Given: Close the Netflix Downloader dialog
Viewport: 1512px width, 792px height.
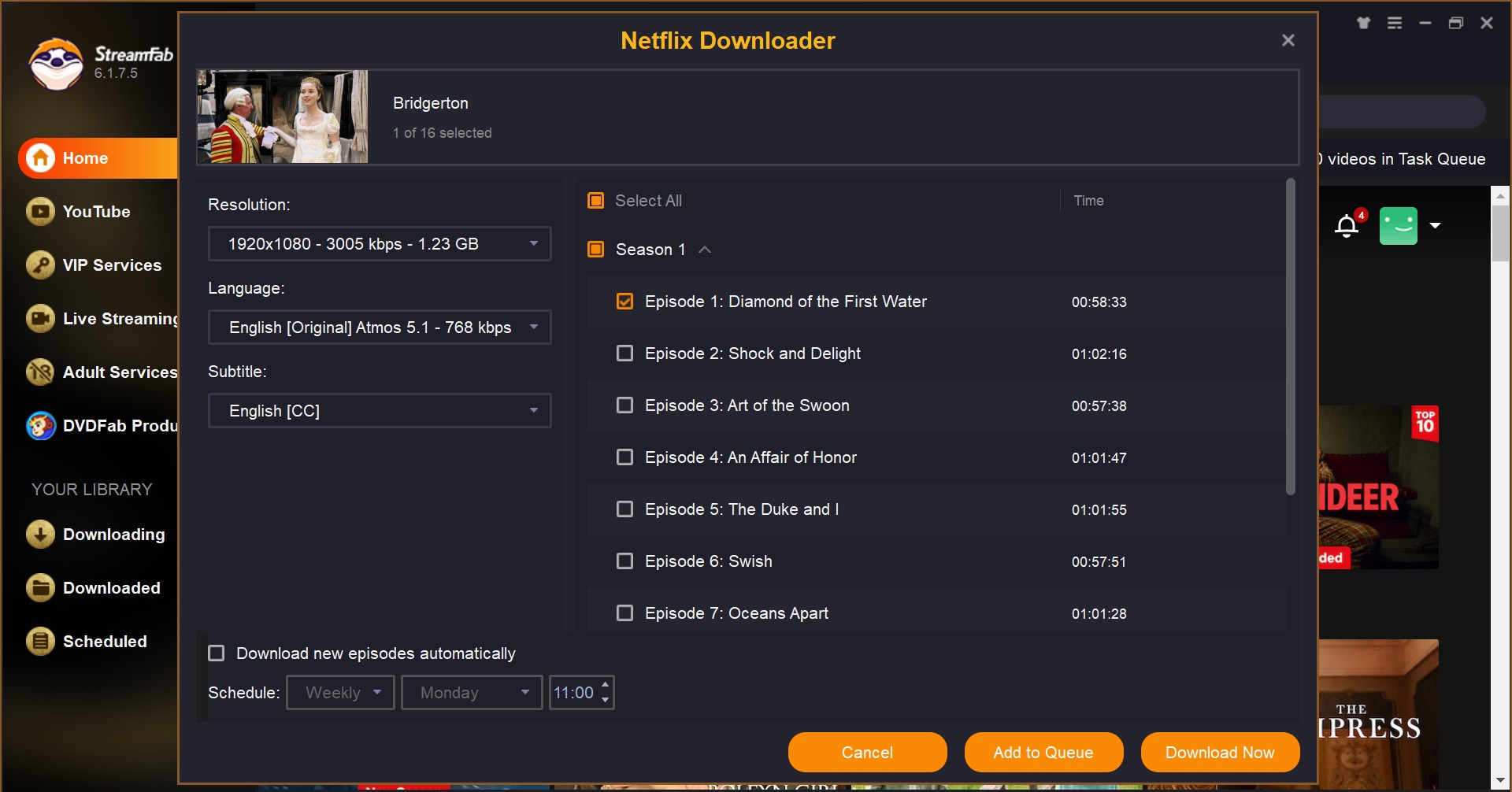Looking at the screenshot, I should [1288, 40].
